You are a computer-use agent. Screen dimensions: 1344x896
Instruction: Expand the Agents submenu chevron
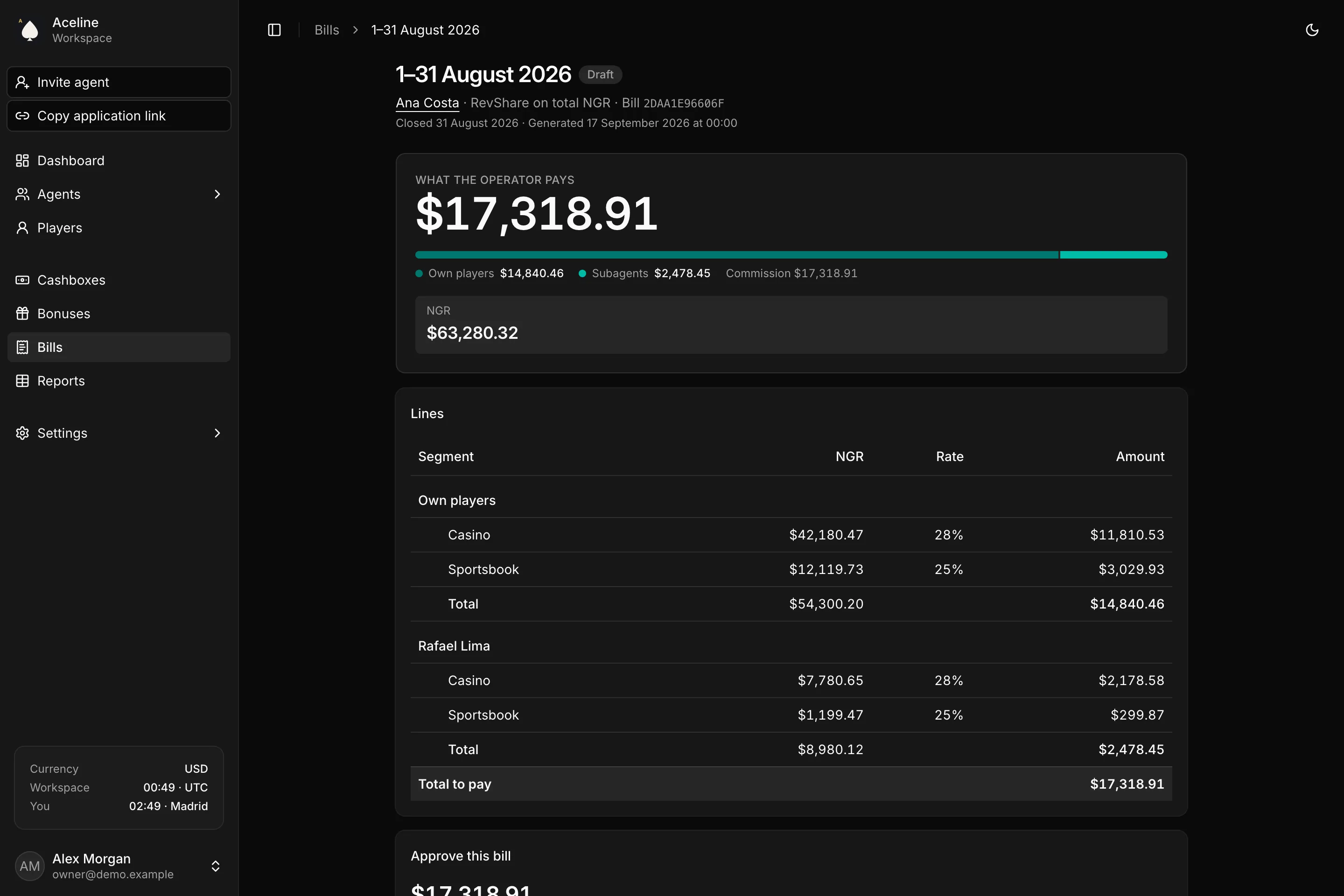click(217, 194)
